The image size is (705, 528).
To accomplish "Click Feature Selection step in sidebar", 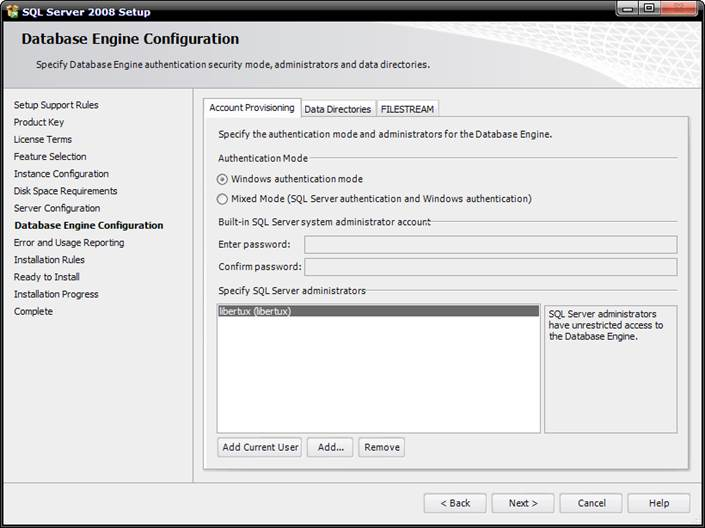I will pos(50,157).
